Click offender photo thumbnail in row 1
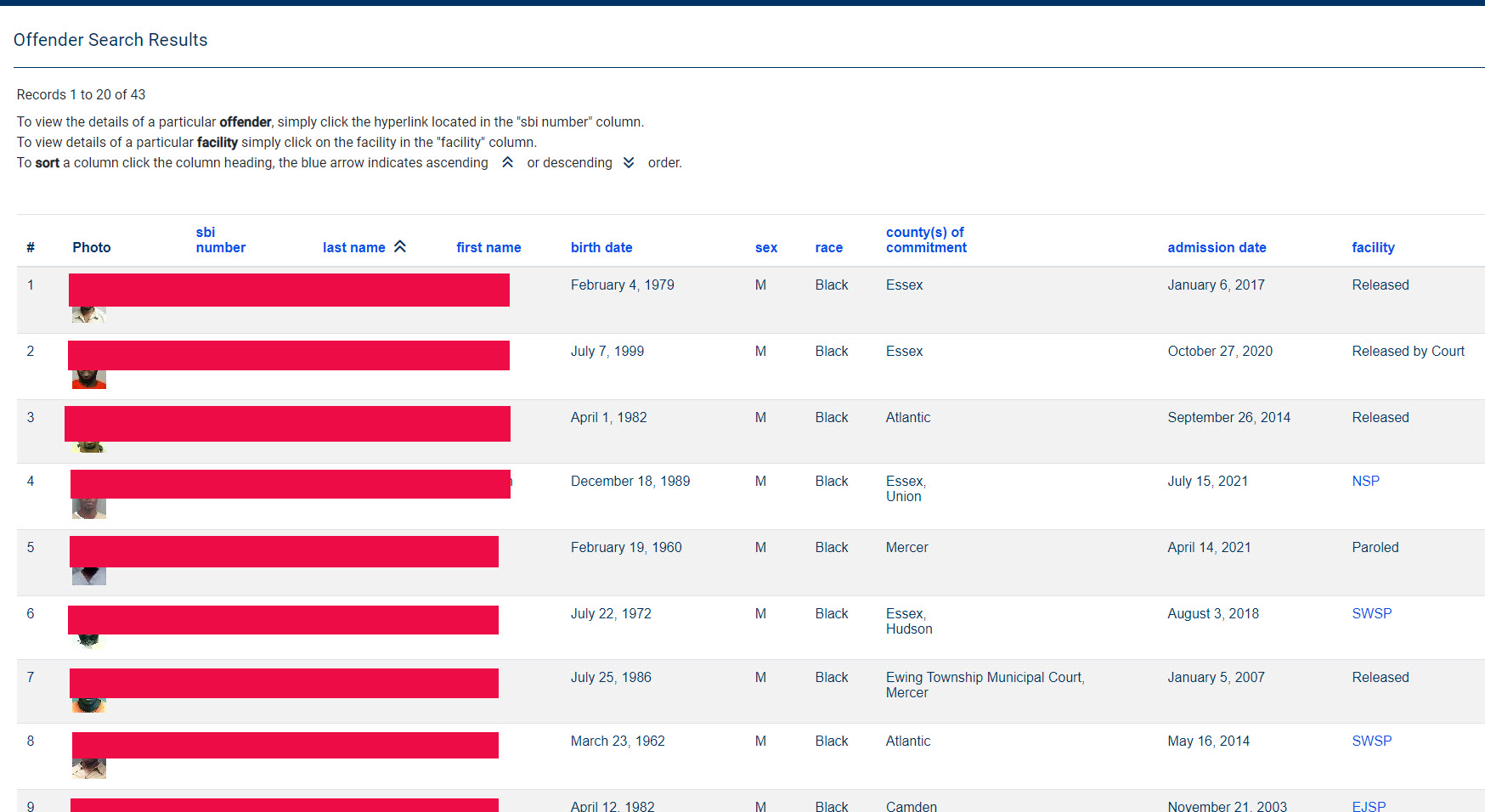This screenshot has height=812, width=1485. point(89,315)
